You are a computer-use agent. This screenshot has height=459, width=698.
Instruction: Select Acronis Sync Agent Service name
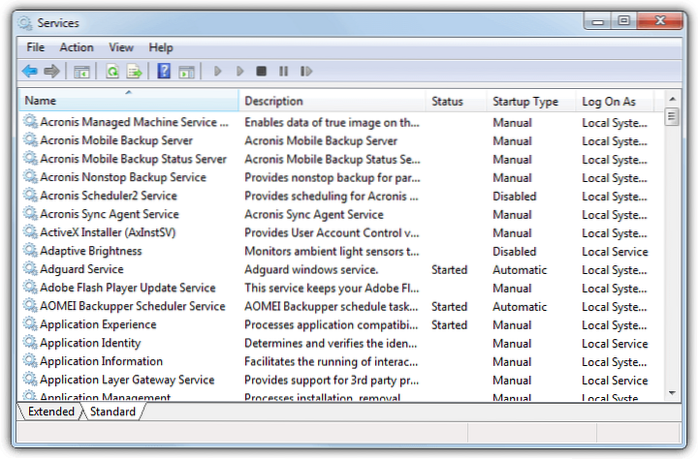110,214
